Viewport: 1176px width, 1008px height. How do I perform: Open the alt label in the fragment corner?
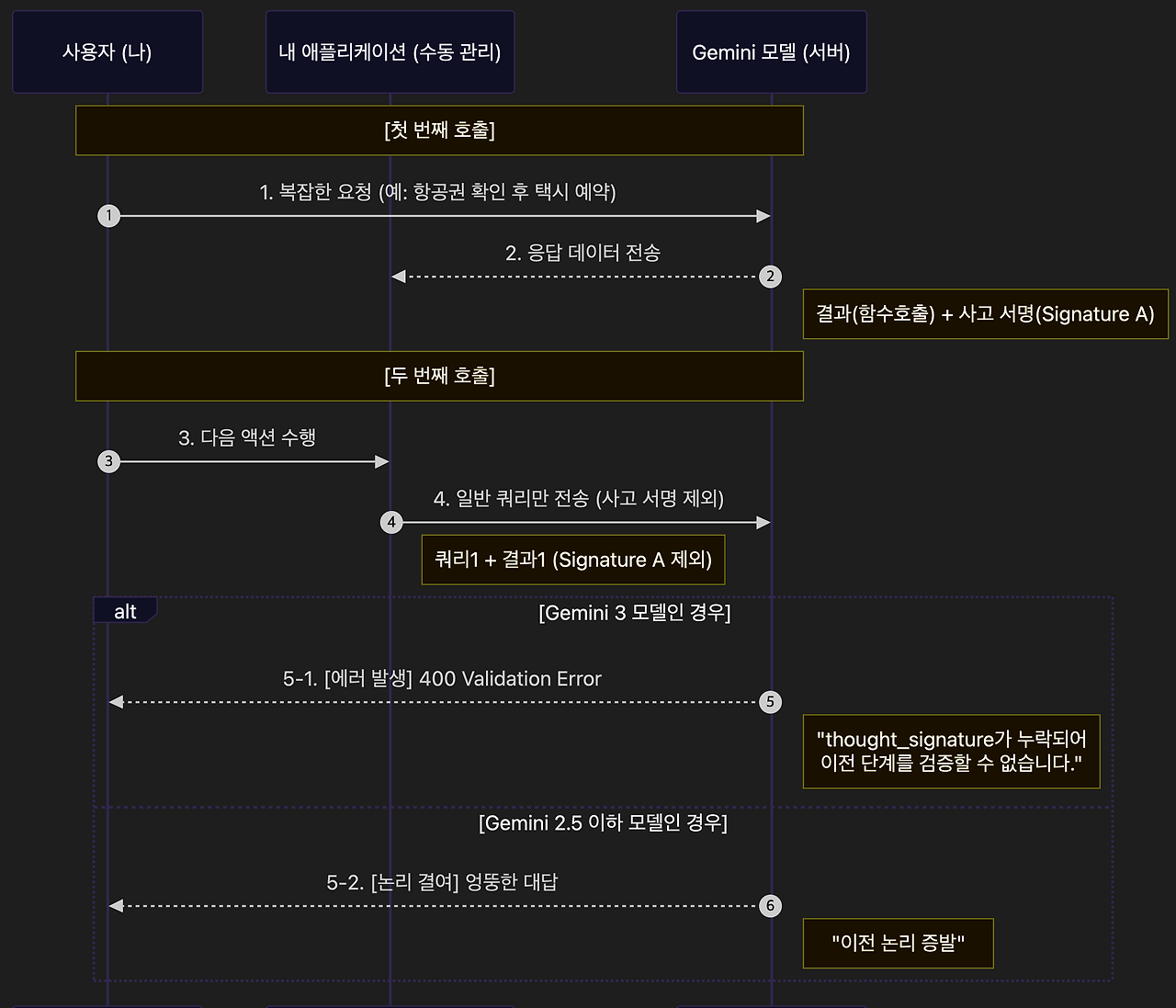(124, 610)
